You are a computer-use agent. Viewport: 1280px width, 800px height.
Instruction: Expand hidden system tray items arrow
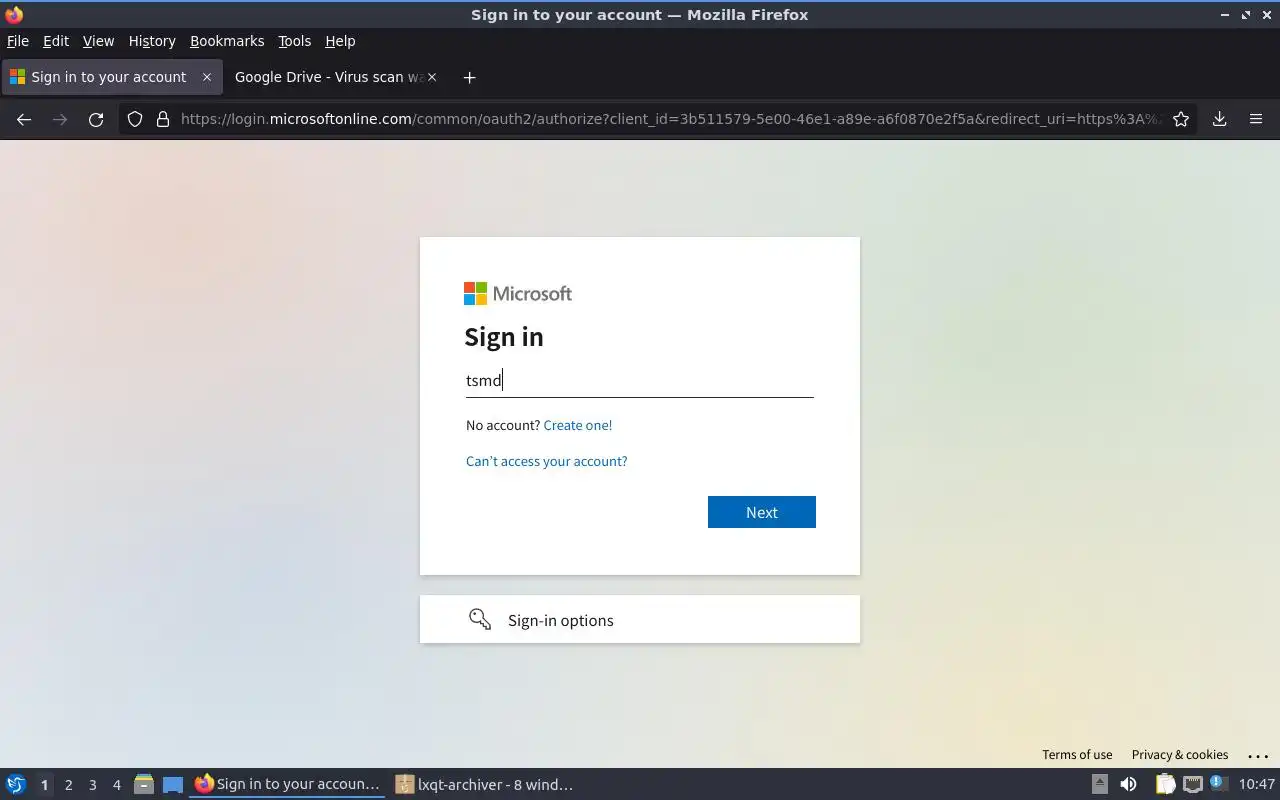1099,784
